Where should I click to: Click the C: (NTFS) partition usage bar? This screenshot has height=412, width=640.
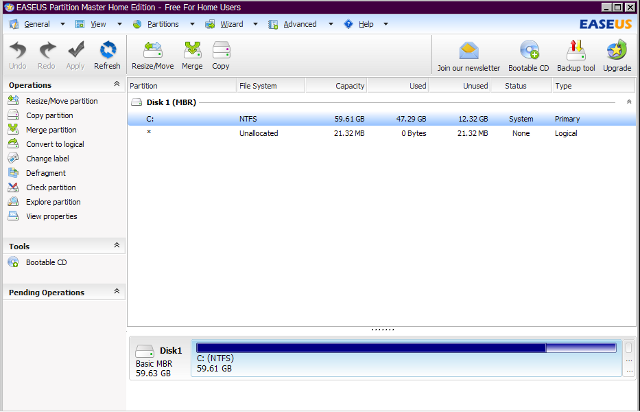[x=406, y=348]
